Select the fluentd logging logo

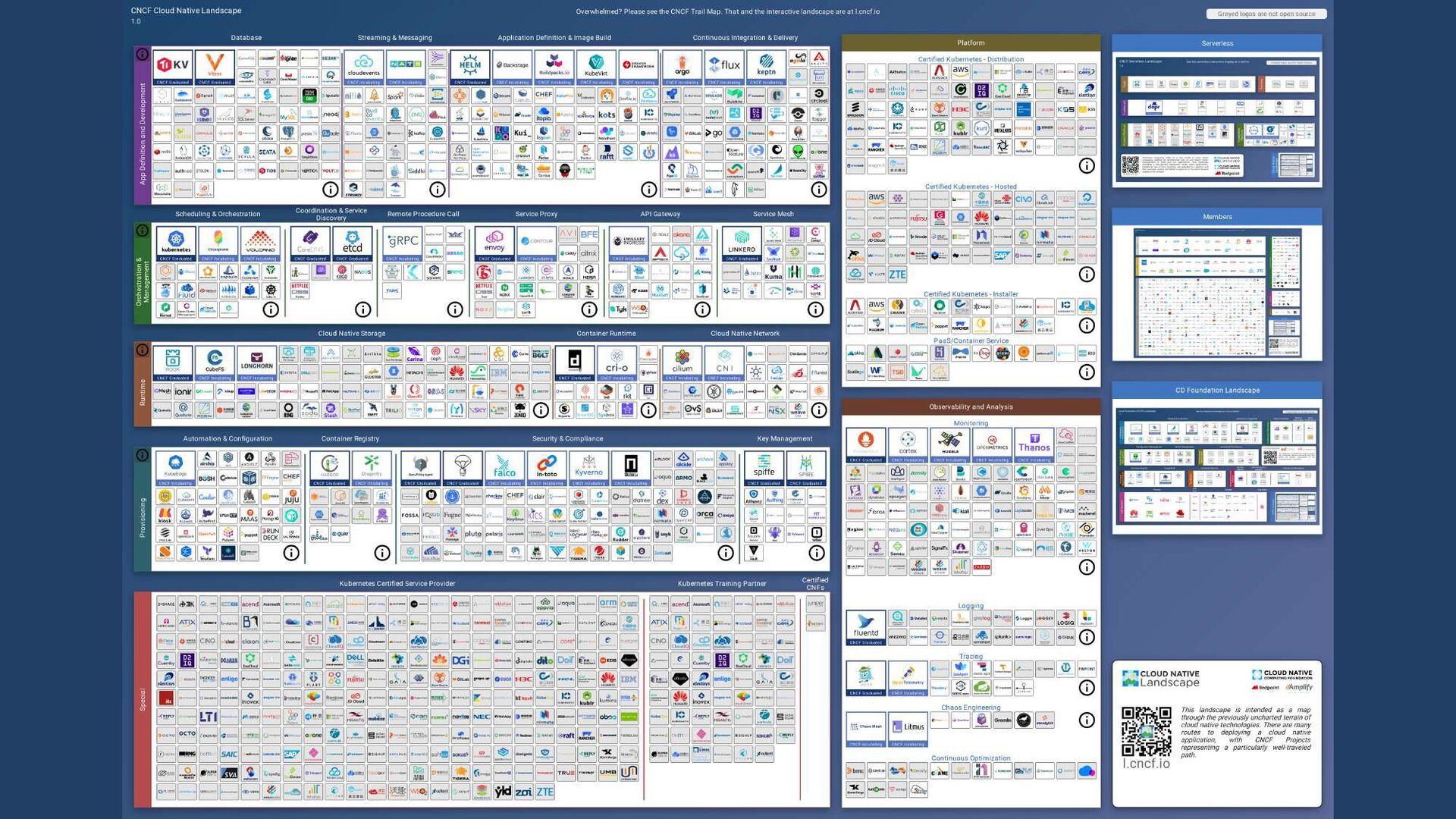pos(866,628)
